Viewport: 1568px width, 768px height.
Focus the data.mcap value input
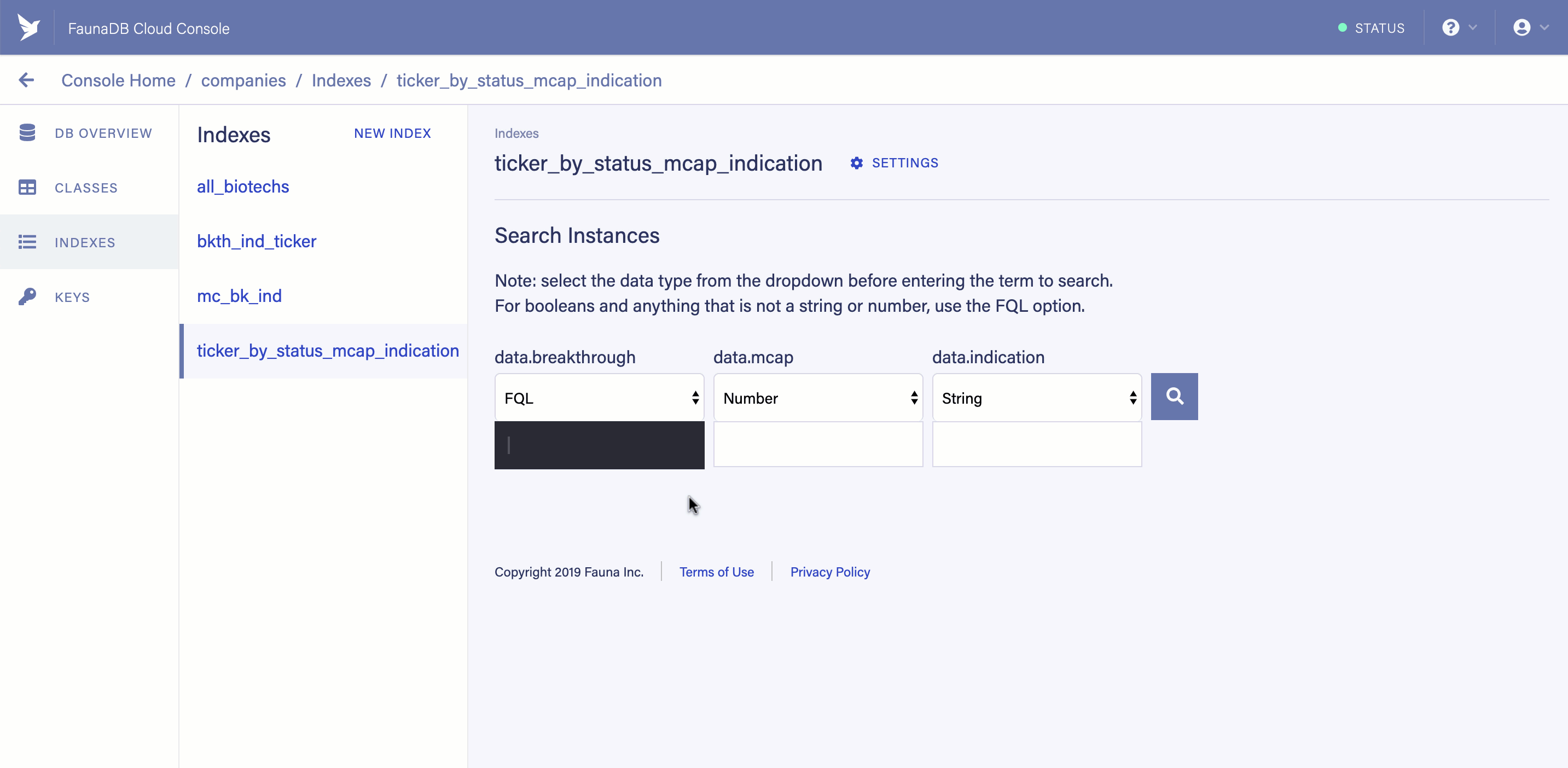tap(817, 445)
